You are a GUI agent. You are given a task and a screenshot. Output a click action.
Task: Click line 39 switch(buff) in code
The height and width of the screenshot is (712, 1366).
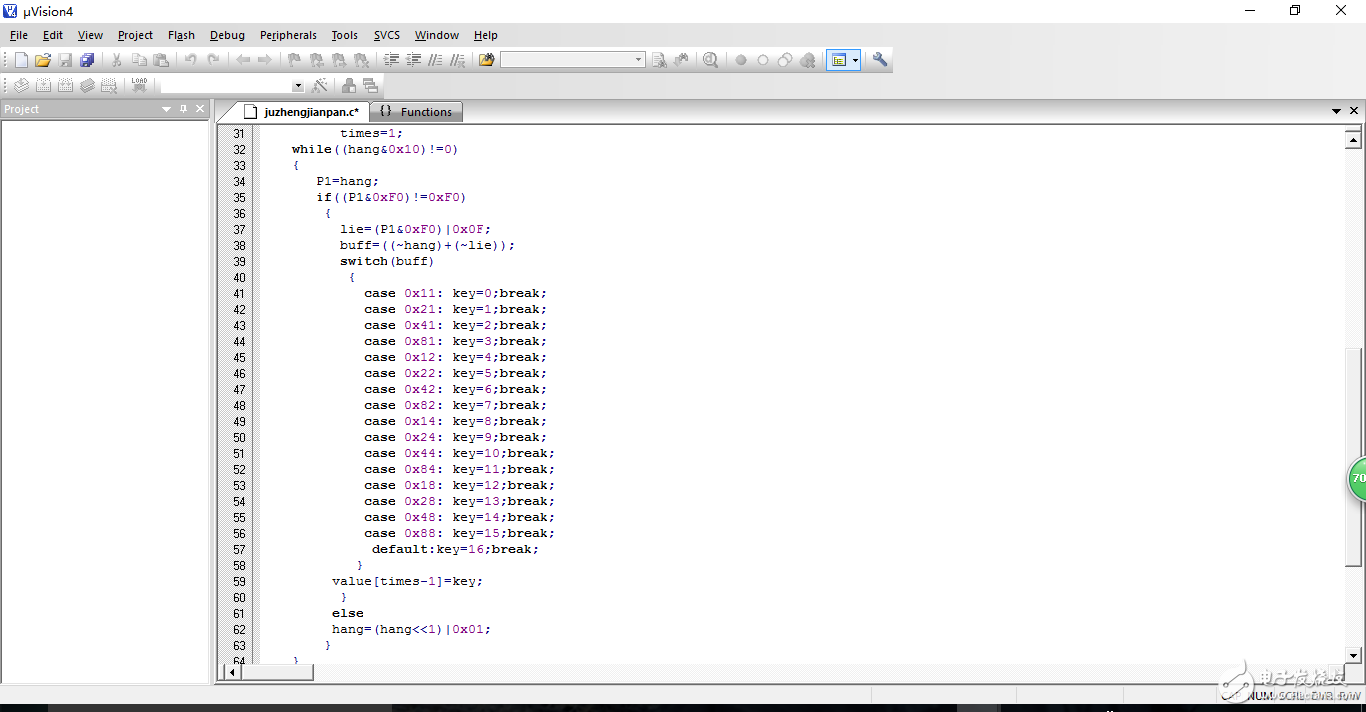point(387,262)
